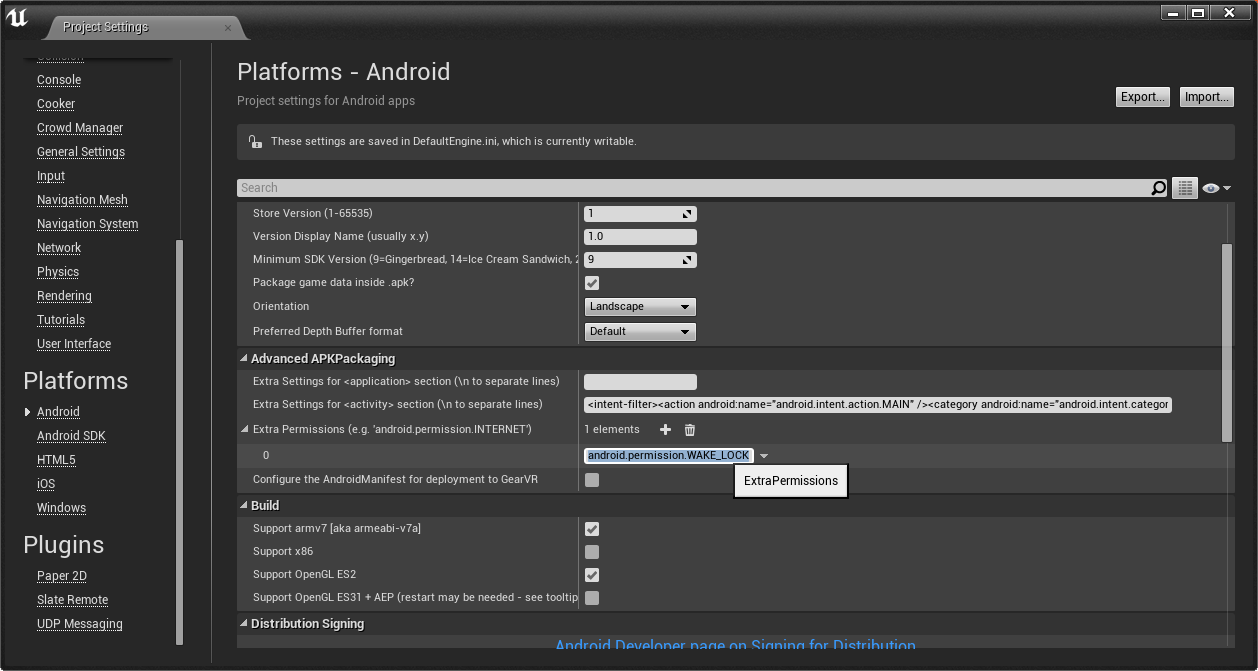Image resolution: width=1258 pixels, height=671 pixels.
Task: Add a new Extra Permissions element
Action: coord(666,430)
